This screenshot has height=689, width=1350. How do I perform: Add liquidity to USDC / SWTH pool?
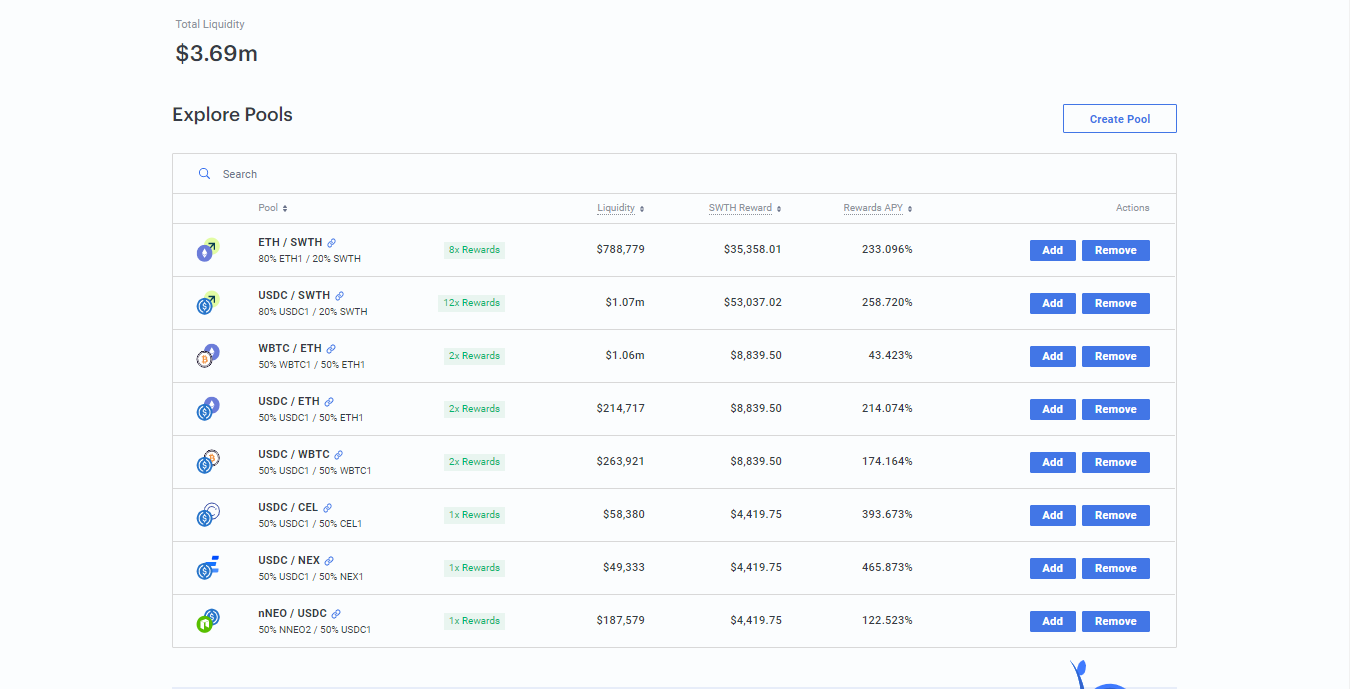coord(1053,303)
